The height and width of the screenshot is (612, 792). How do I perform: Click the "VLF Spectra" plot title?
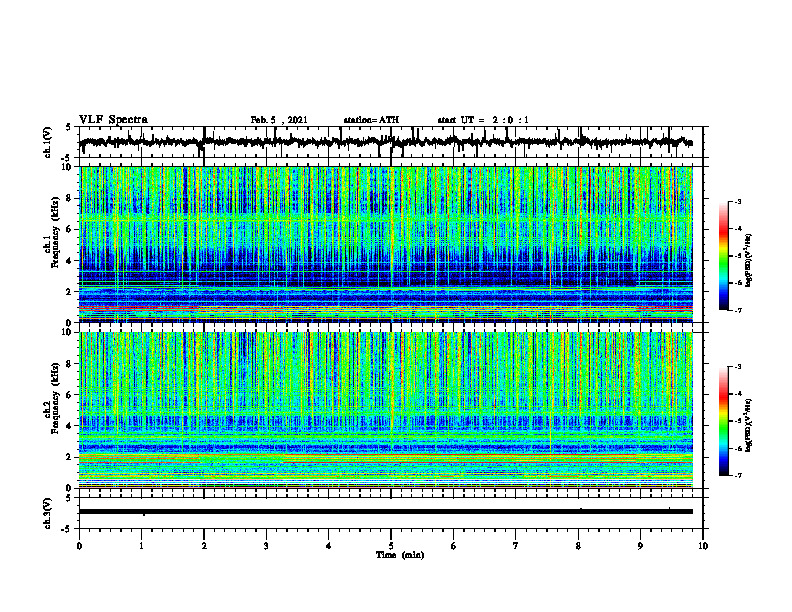[x=113, y=120]
